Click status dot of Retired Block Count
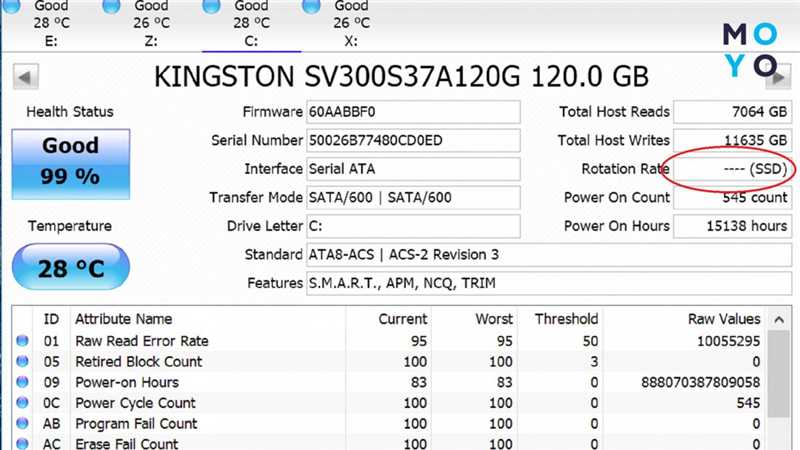 click(x=22, y=361)
